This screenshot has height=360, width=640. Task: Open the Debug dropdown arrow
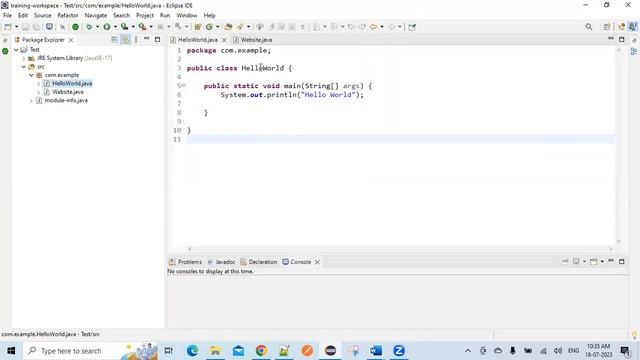pos(97,27)
